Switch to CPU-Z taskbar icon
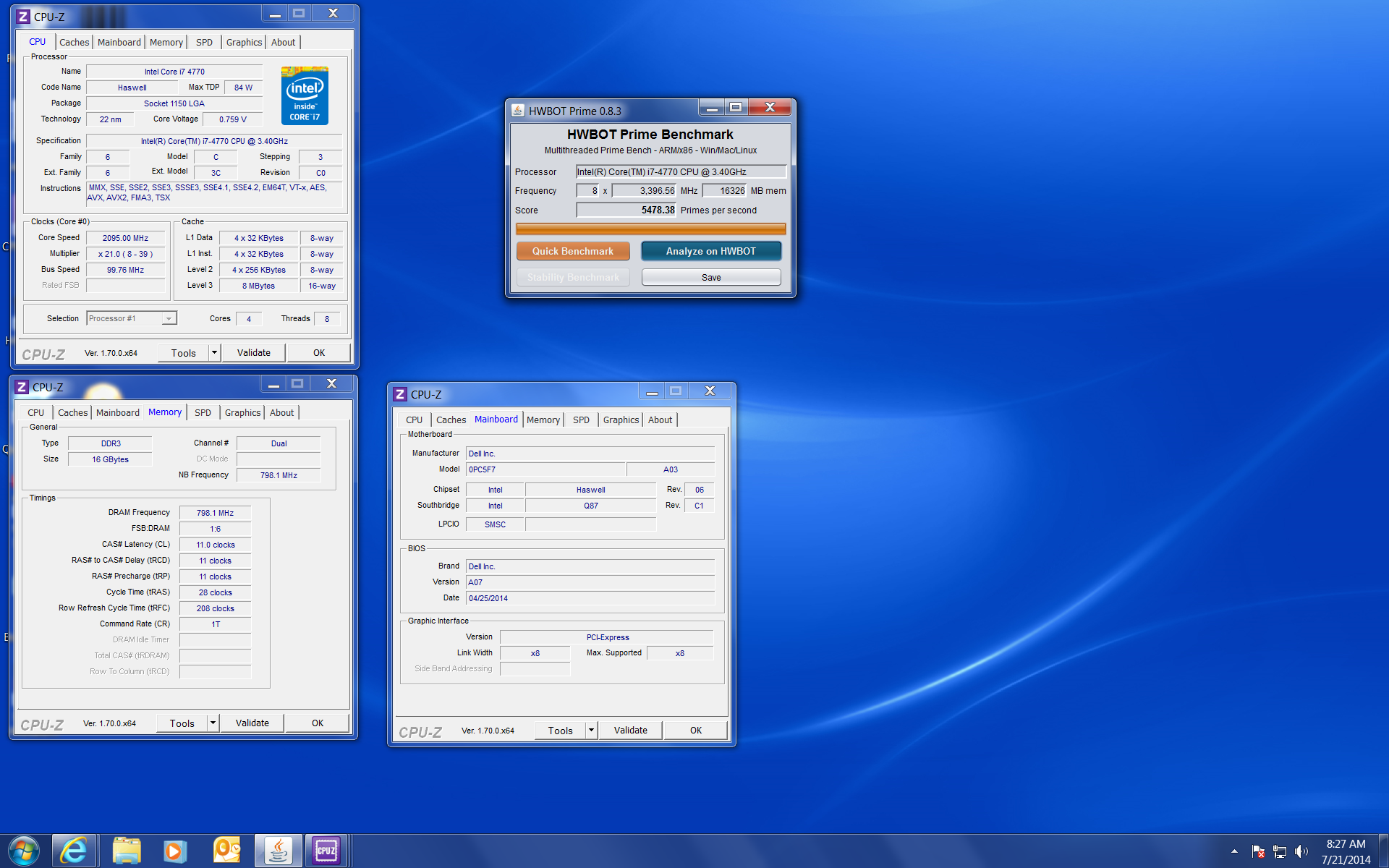The height and width of the screenshot is (868, 1389). tap(326, 851)
